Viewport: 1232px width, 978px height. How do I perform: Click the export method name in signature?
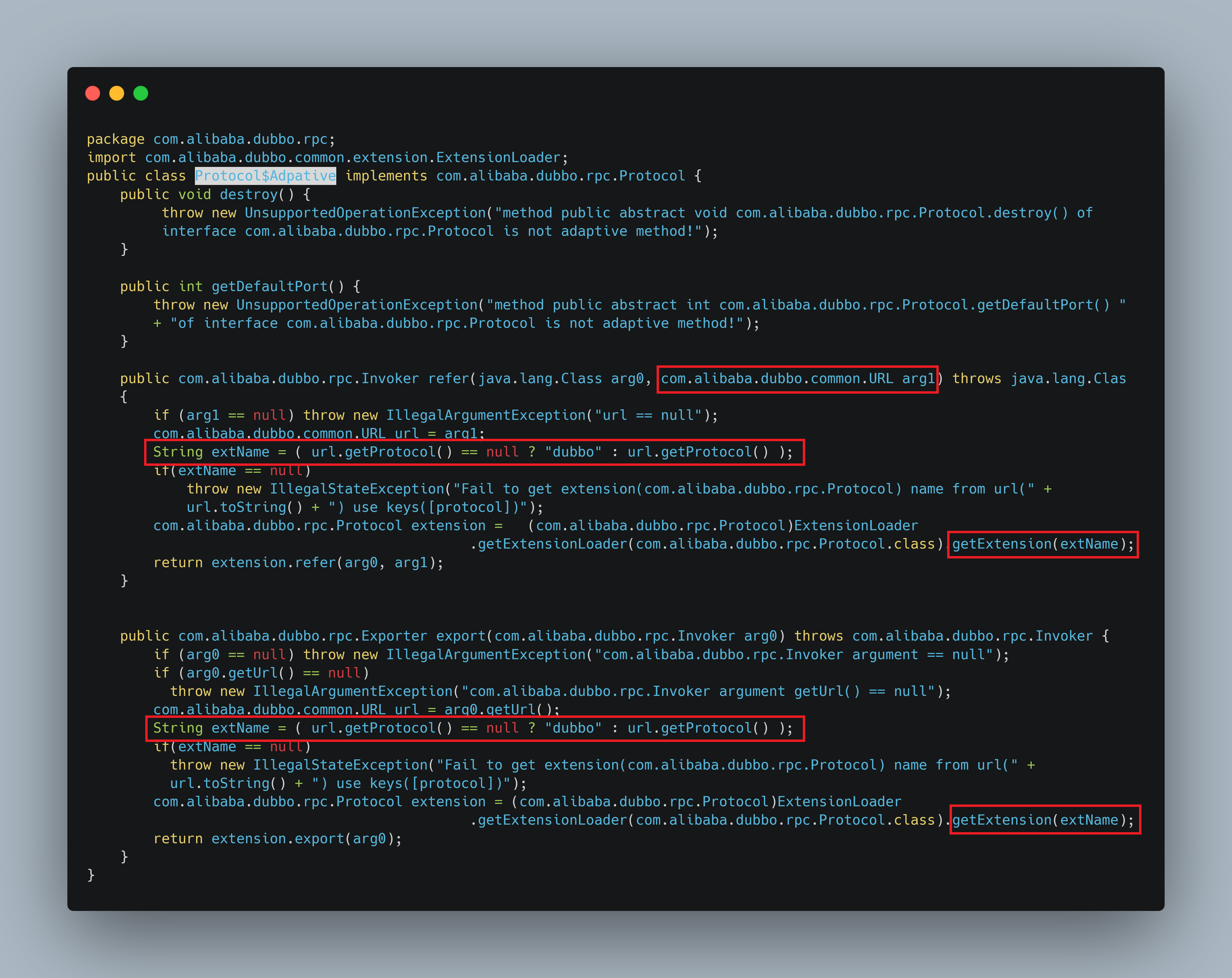(460, 636)
